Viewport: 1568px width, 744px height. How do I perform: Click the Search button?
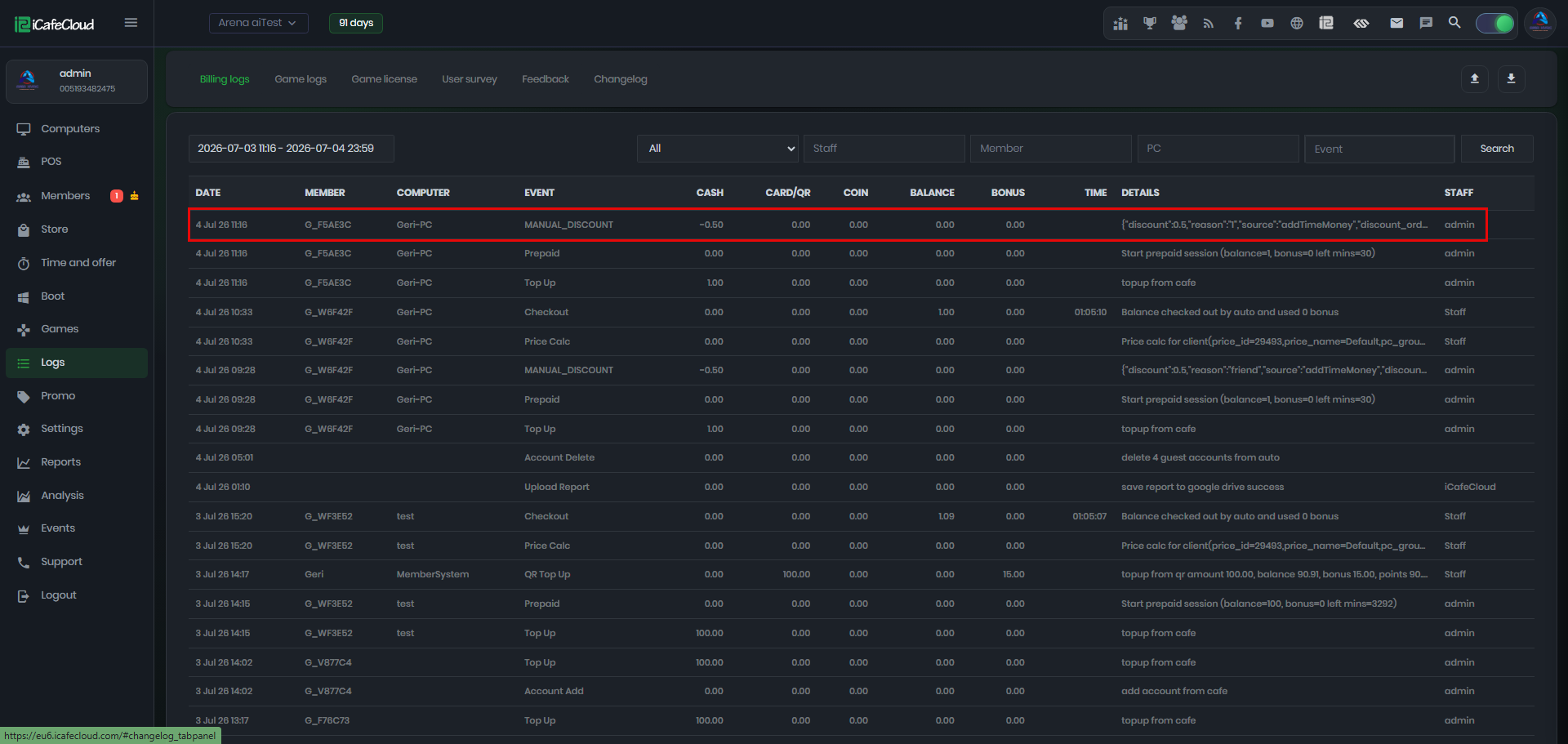pyautogui.click(x=1497, y=149)
